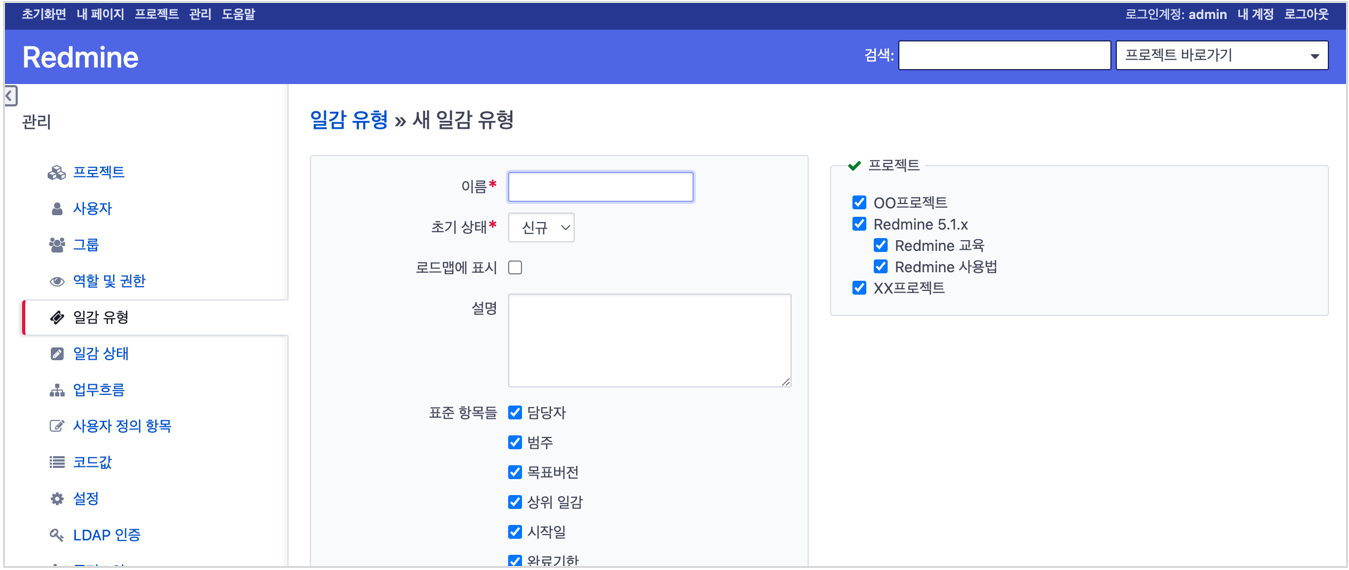Collapse the sidebar with the arrow toggle
Image resolution: width=1349 pixels, height=570 pixels.
click(x=10, y=96)
